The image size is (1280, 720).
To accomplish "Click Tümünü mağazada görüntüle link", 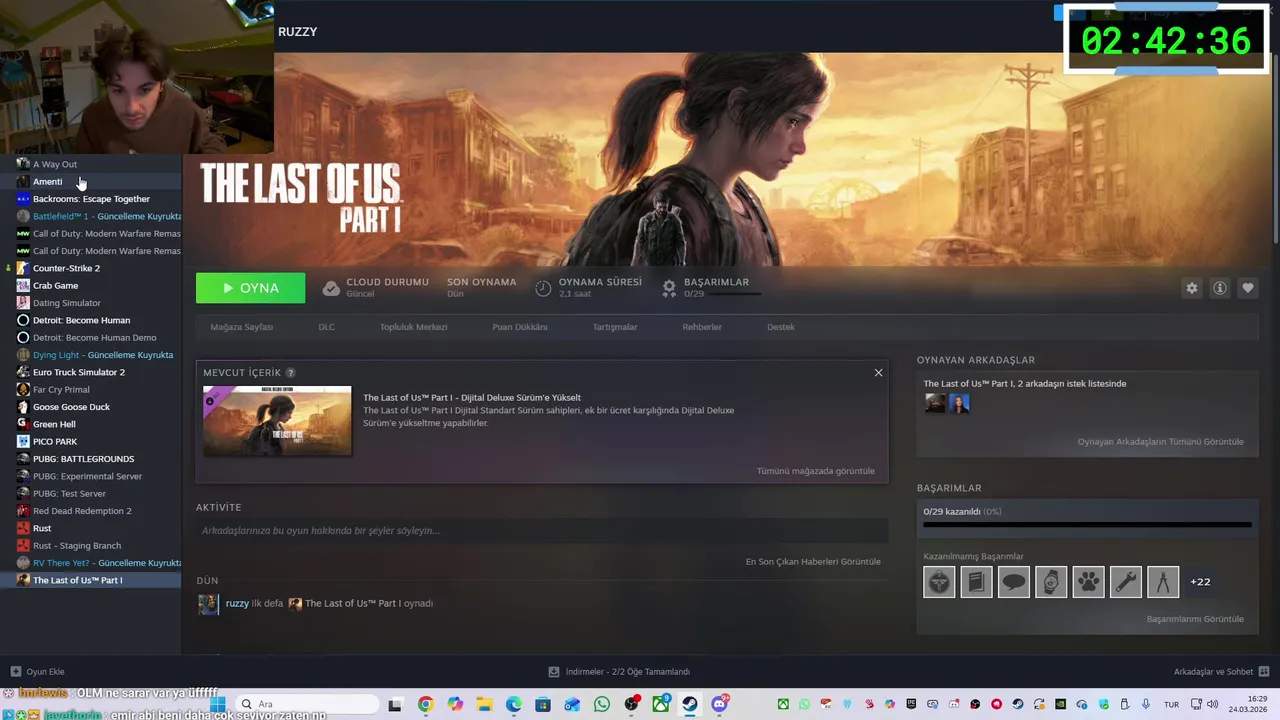I will (815, 471).
